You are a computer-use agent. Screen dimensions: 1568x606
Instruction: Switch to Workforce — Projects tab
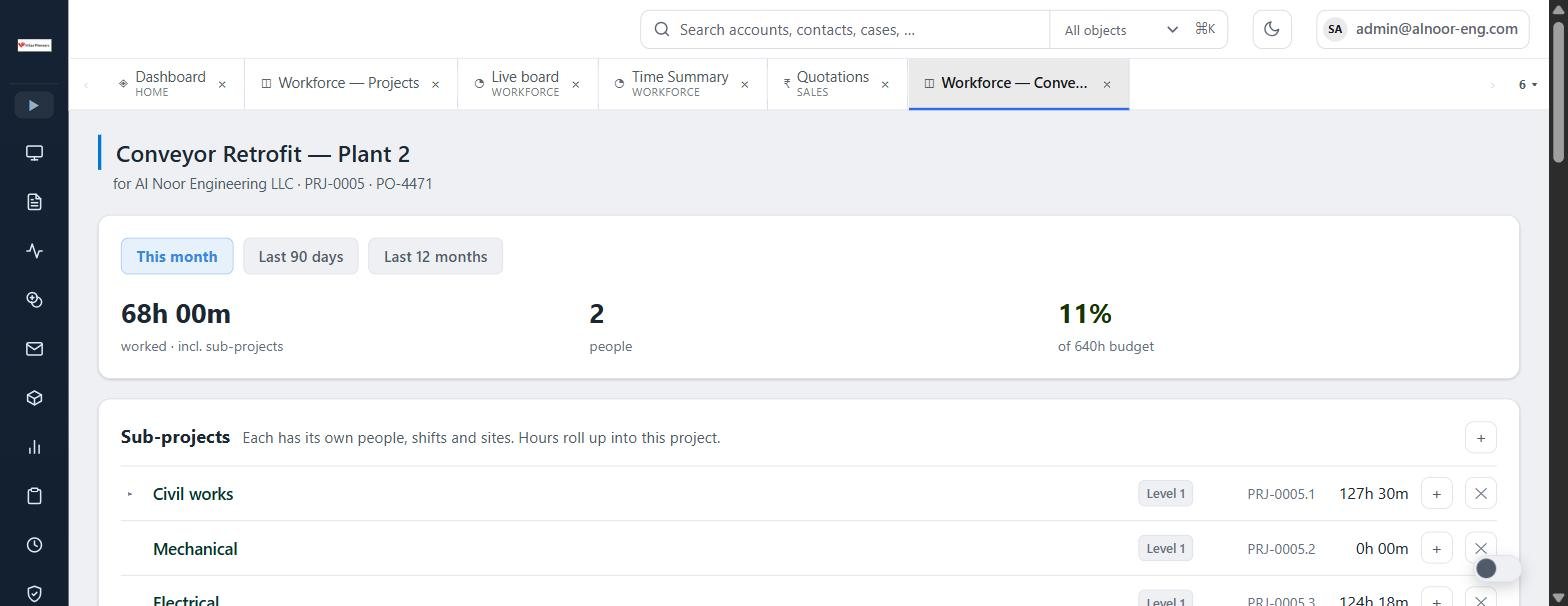click(348, 83)
